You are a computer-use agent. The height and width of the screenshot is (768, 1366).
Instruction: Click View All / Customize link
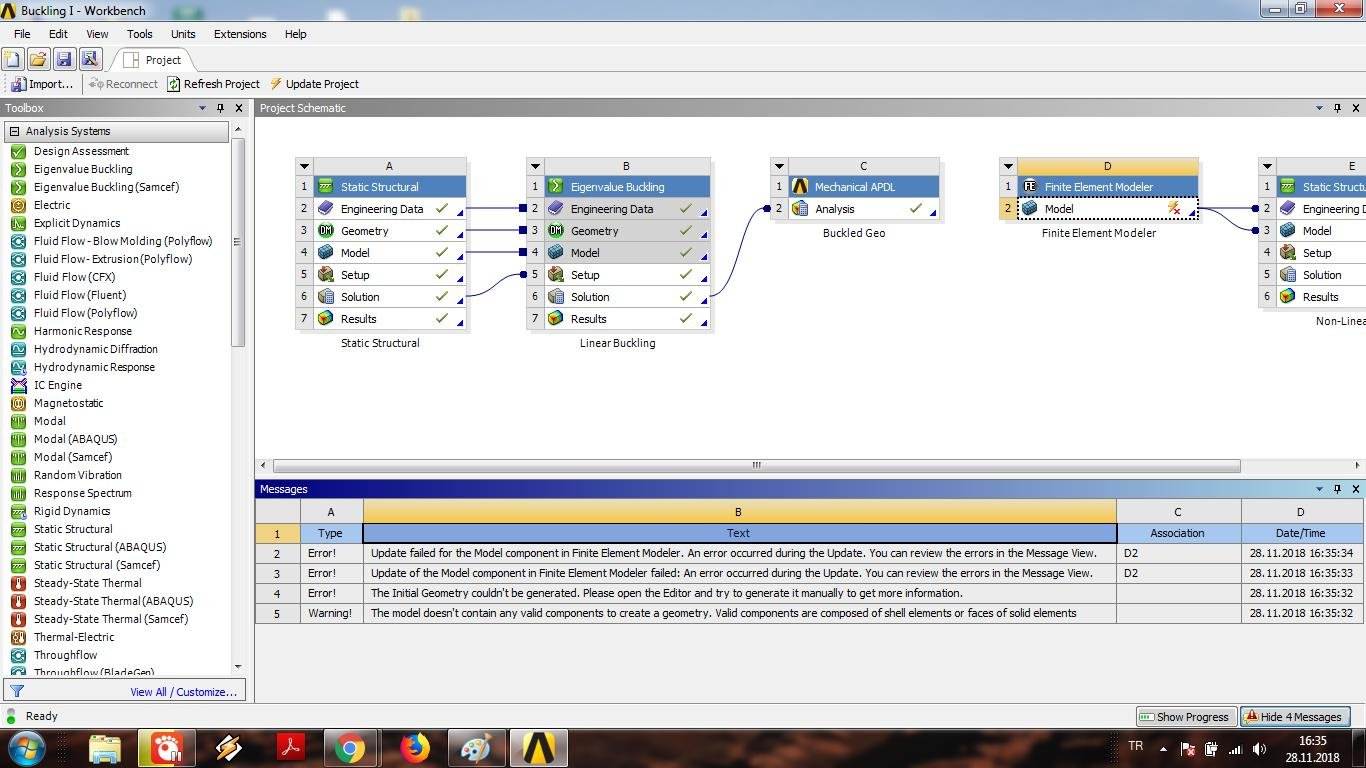(183, 692)
